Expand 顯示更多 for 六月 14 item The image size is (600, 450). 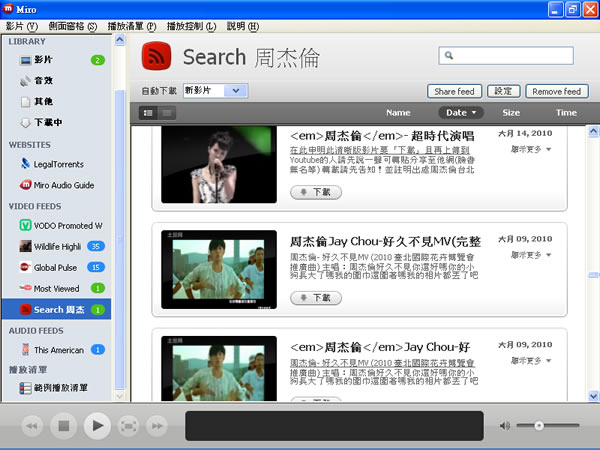[x=531, y=149]
